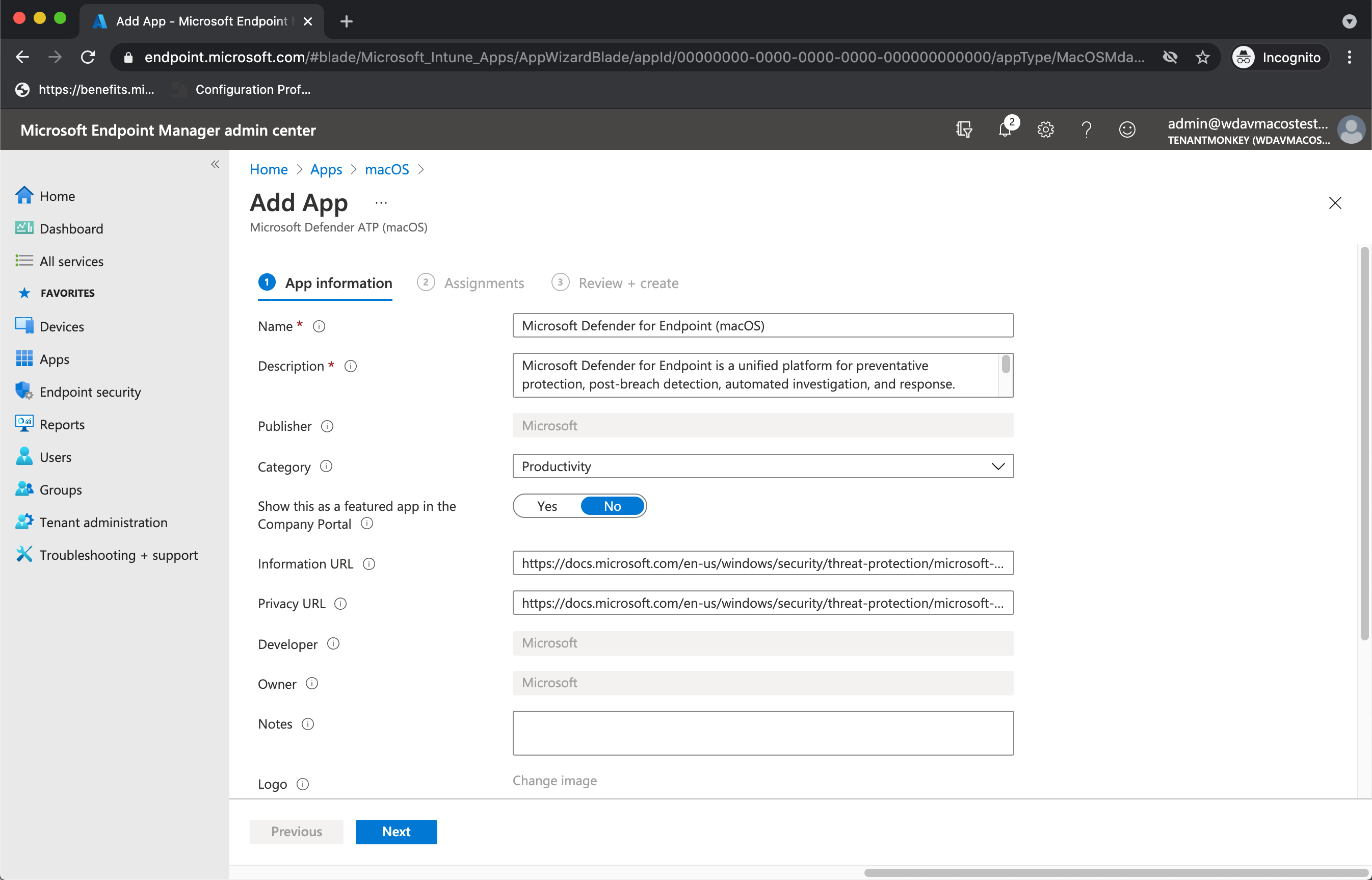Viewport: 1372px width, 880px height.
Task: Expand the Category Productivity dropdown
Action: [762, 467]
